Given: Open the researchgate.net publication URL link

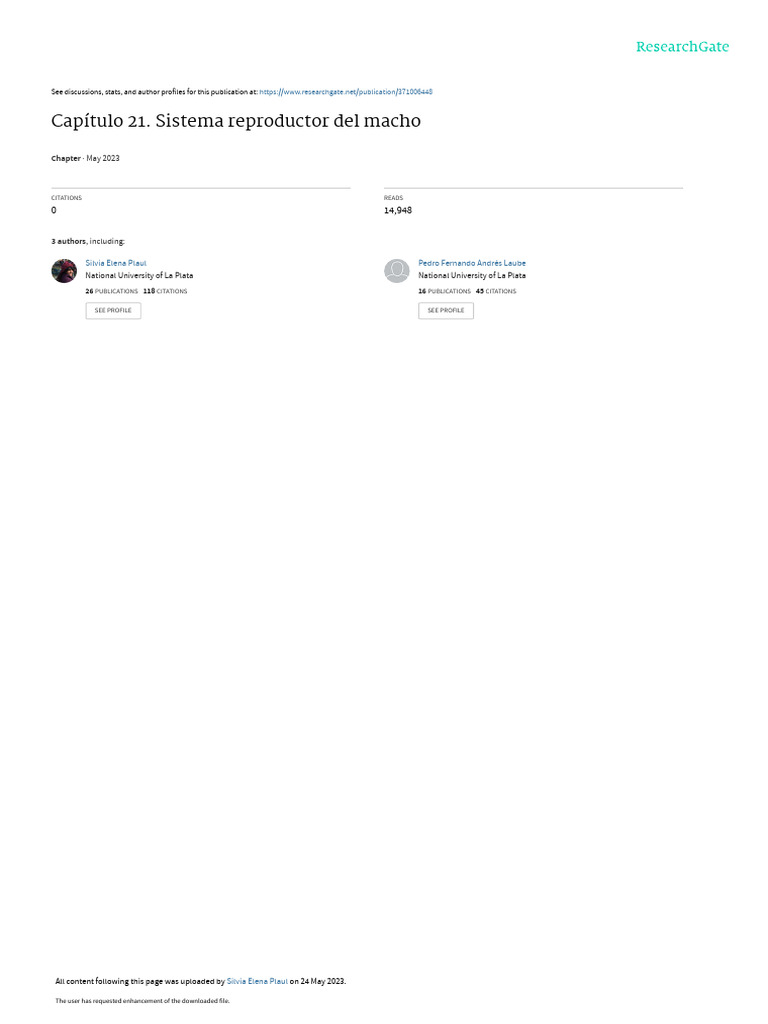Looking at the screenshot, I should pyautogui.click(x=345, y=92).
